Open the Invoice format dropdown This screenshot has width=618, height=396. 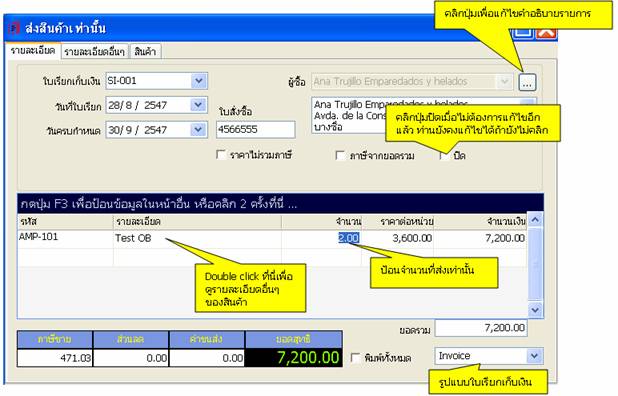point(534,356)
